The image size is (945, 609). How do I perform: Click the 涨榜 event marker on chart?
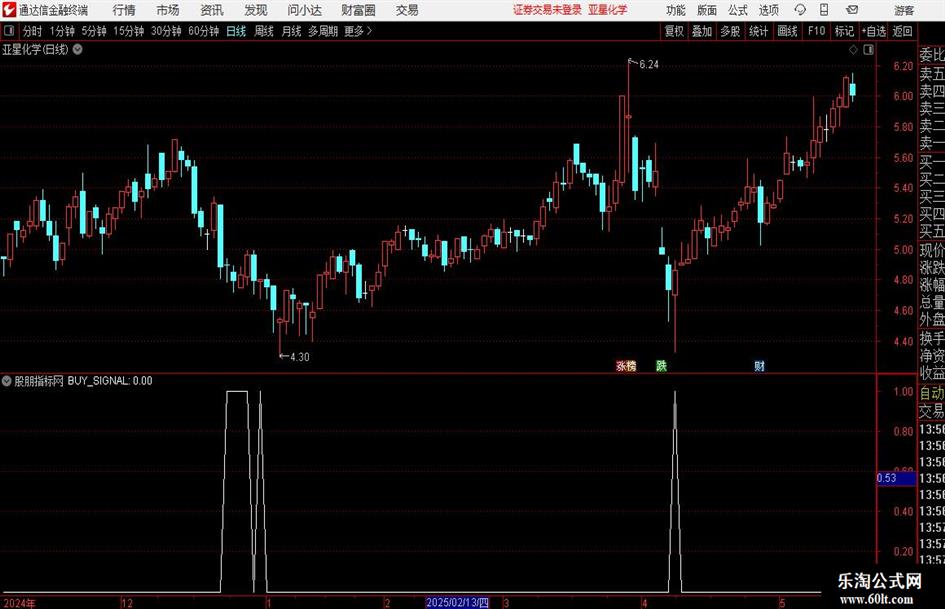point(626,365)
